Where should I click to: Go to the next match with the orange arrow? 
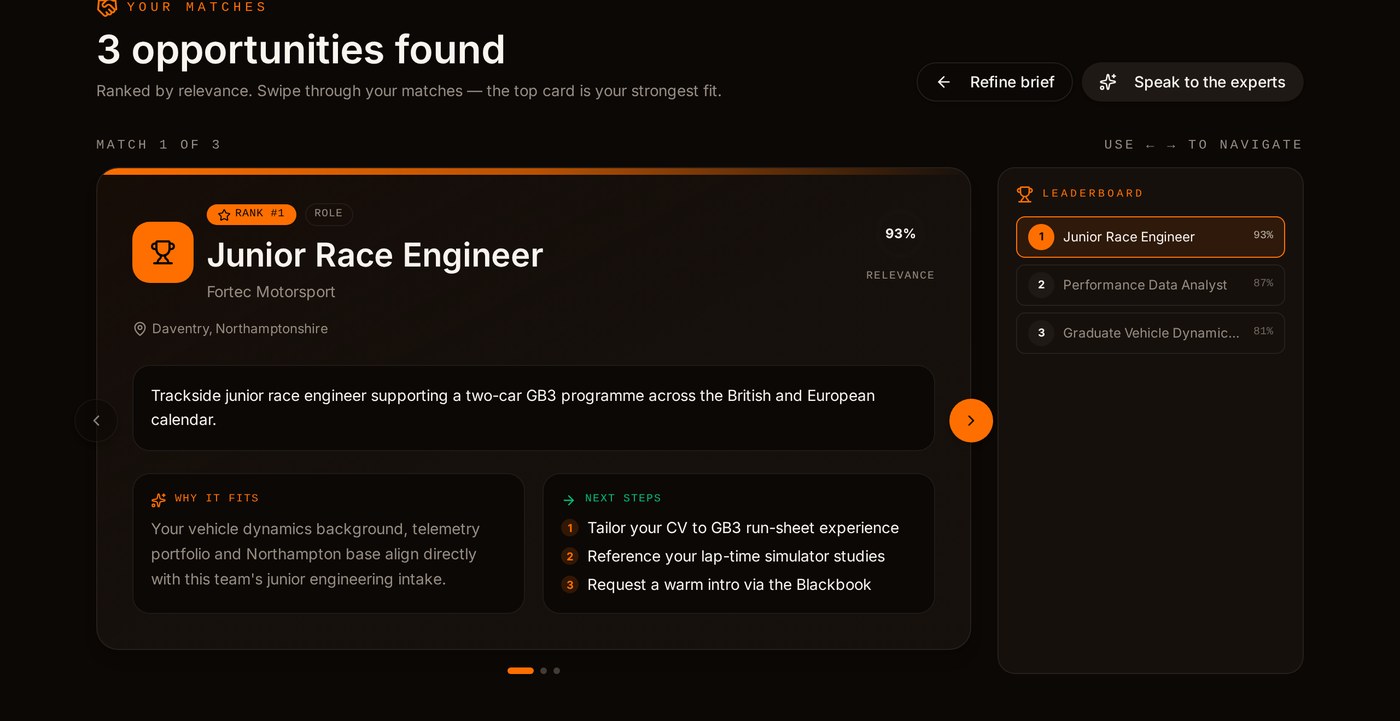point(971,421)
